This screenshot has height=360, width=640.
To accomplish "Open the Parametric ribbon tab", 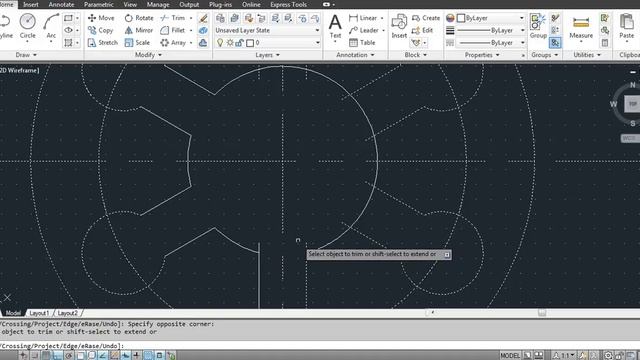I will [99, 4].
